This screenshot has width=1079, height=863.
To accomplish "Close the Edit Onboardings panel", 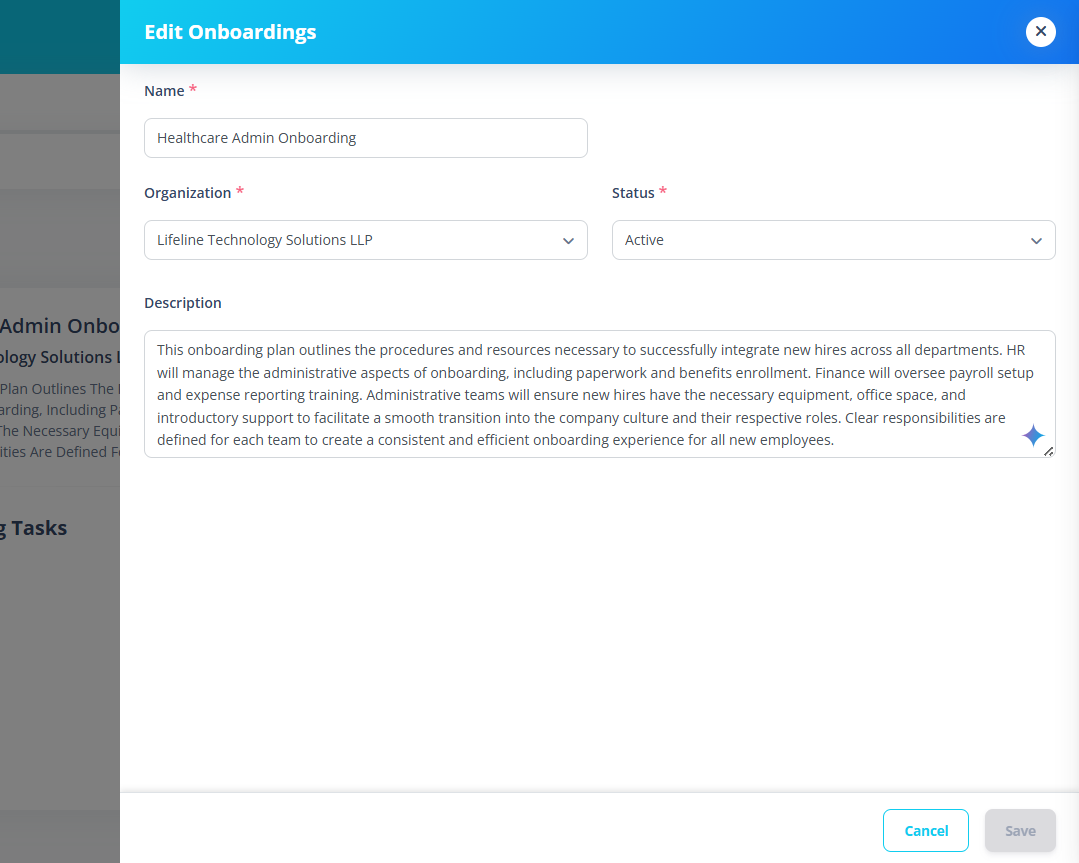I will coord(1040,32).
